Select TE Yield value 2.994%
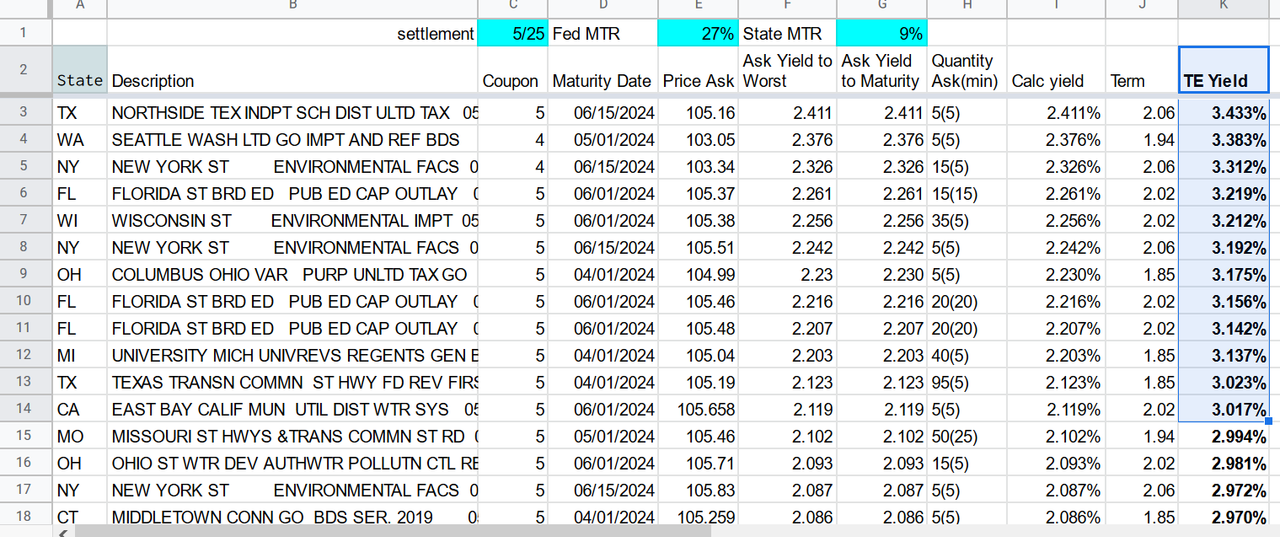 pos(1223,436)
